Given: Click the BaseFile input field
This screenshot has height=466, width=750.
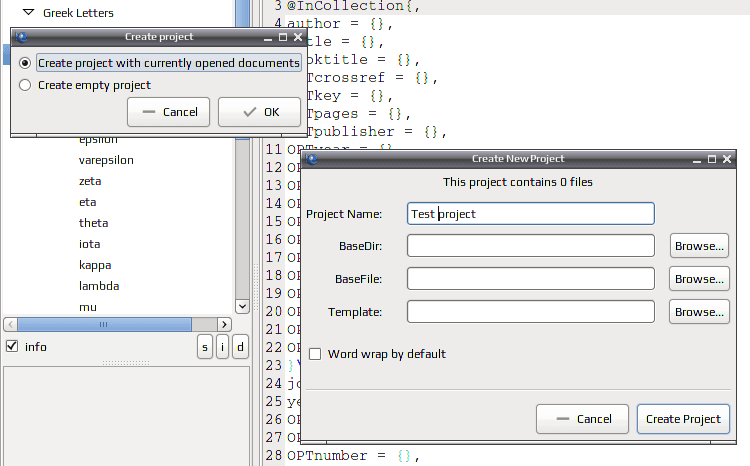Looking at the screenshot, I should click(530, 279).
